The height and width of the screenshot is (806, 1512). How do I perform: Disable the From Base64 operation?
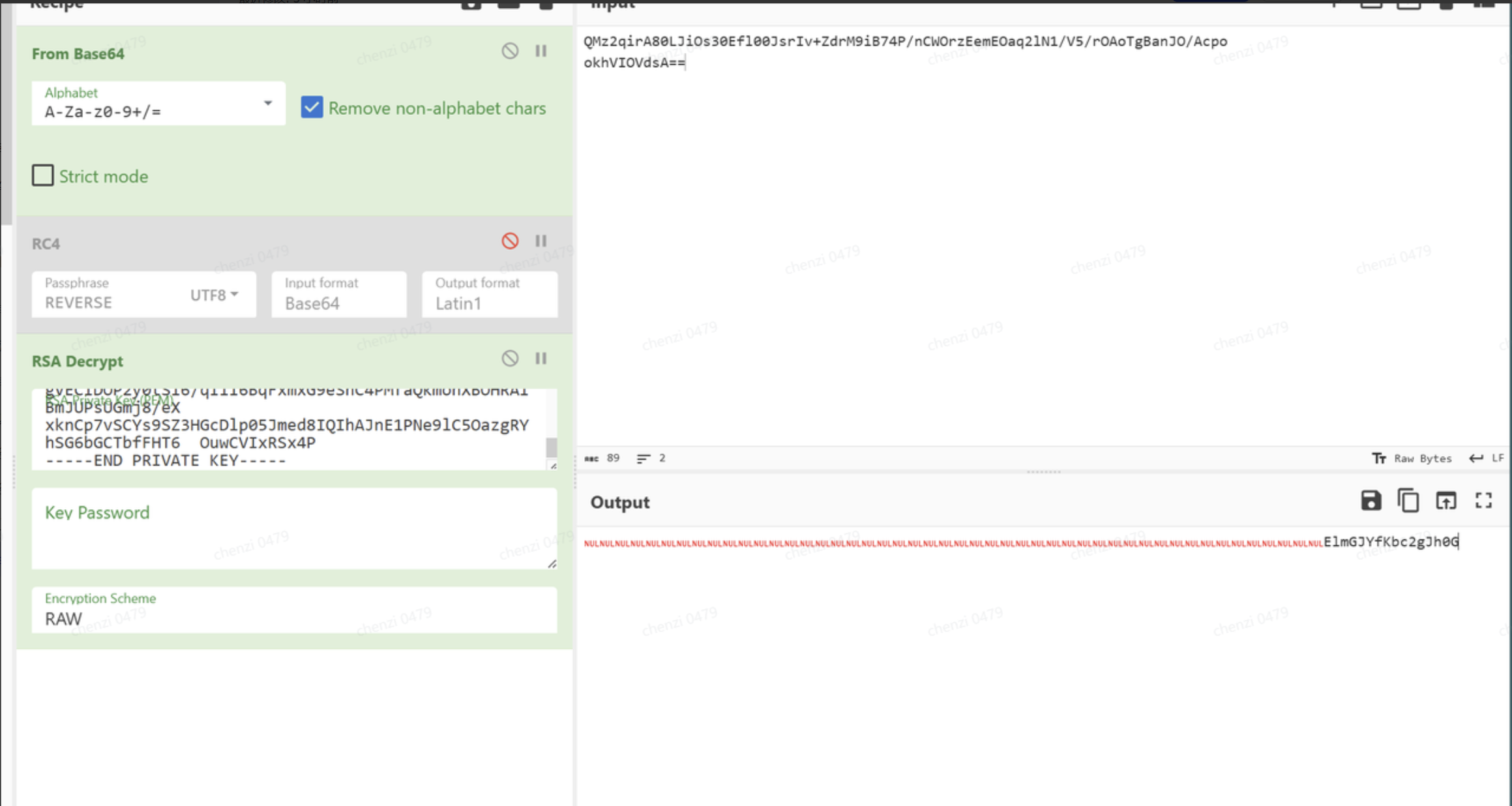coord(510,51)
